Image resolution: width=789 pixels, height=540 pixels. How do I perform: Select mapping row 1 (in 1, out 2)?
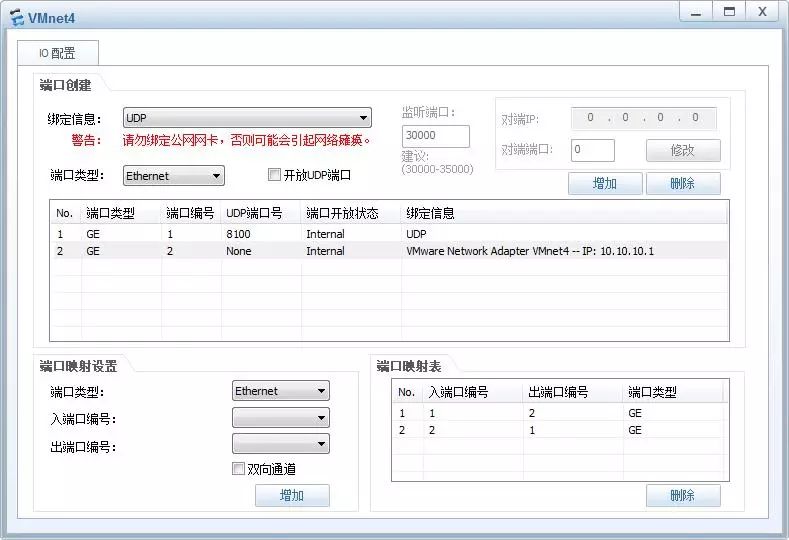pyautogui.click(x=560, y=413)
